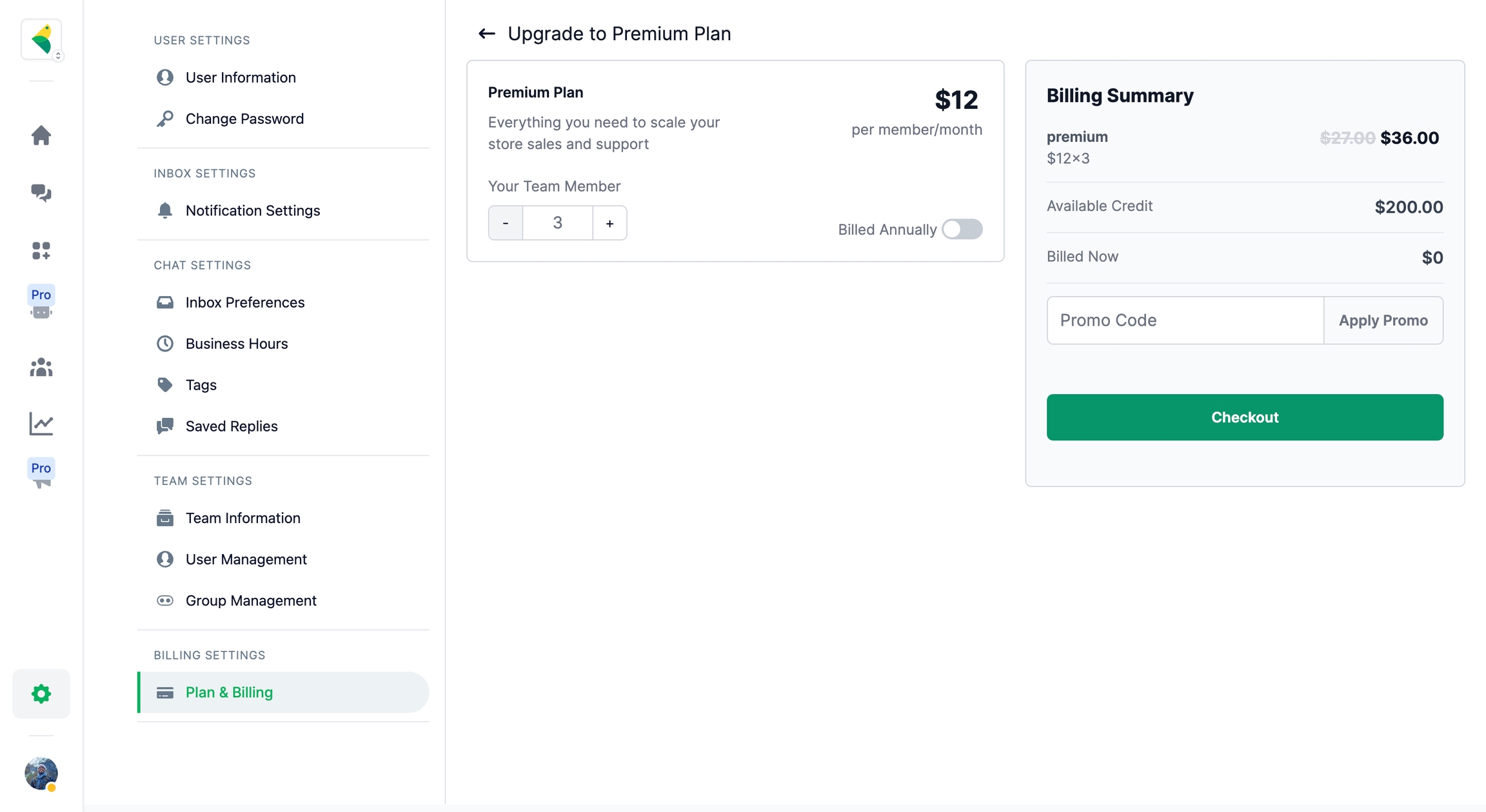
Task: Open the analytics line chart icon
Action: (41, 424)
